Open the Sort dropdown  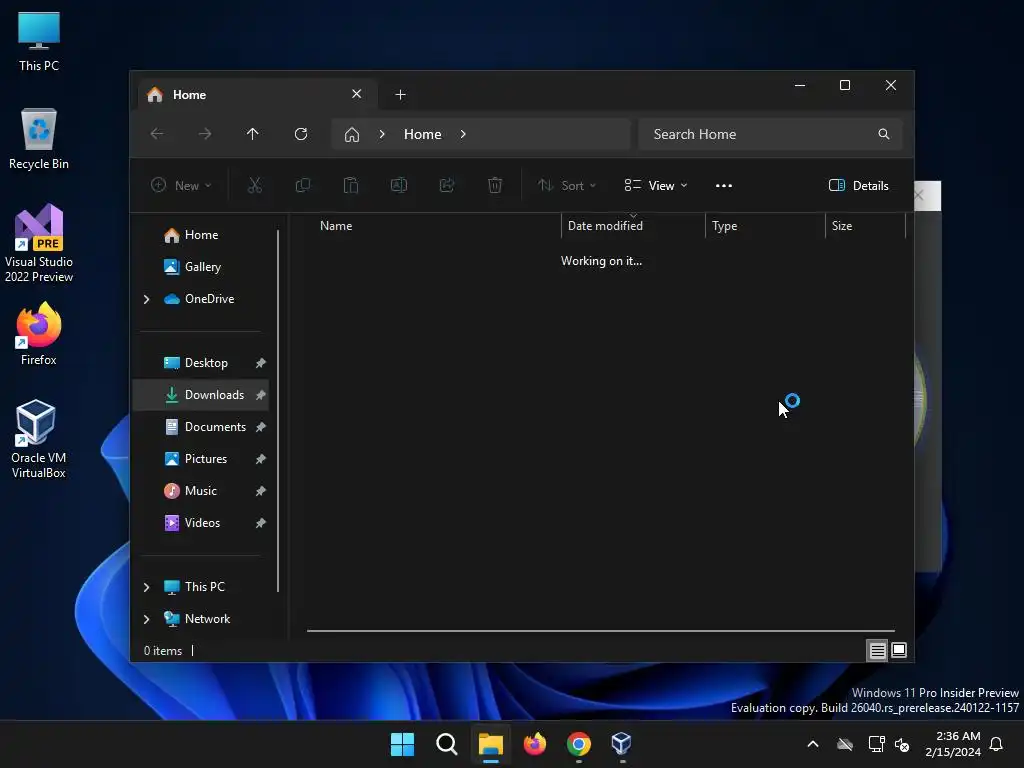click(567, 185)
